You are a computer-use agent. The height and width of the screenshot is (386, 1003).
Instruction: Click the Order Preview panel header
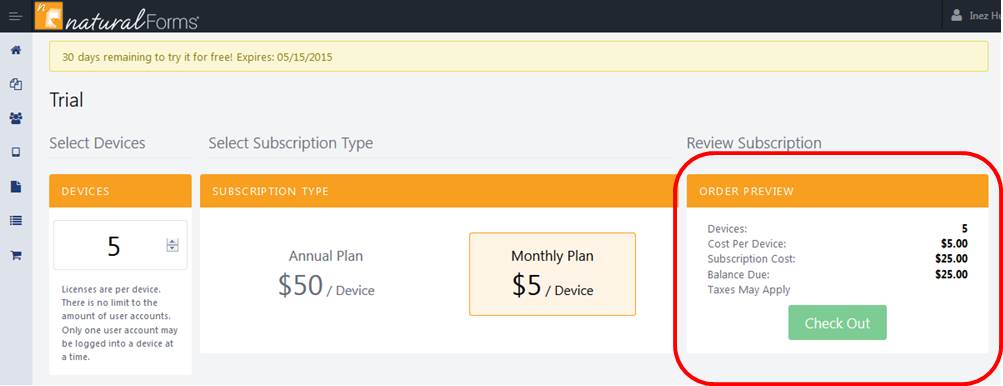(837, 191)
